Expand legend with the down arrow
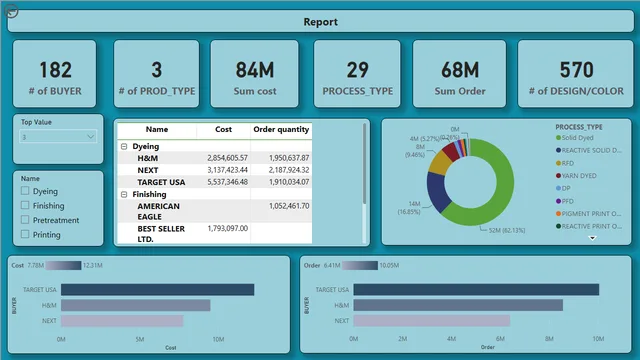The height and width of the screenshot is (360, 640). (x=592, y=238)
